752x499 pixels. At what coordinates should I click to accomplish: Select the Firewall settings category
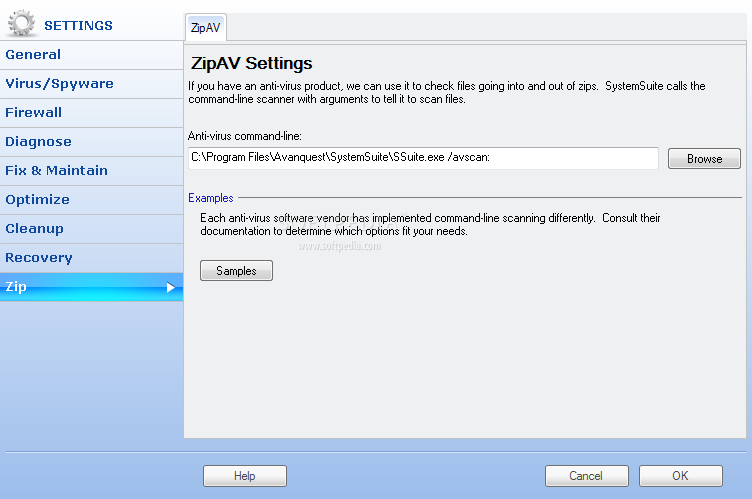coord(91,113)
